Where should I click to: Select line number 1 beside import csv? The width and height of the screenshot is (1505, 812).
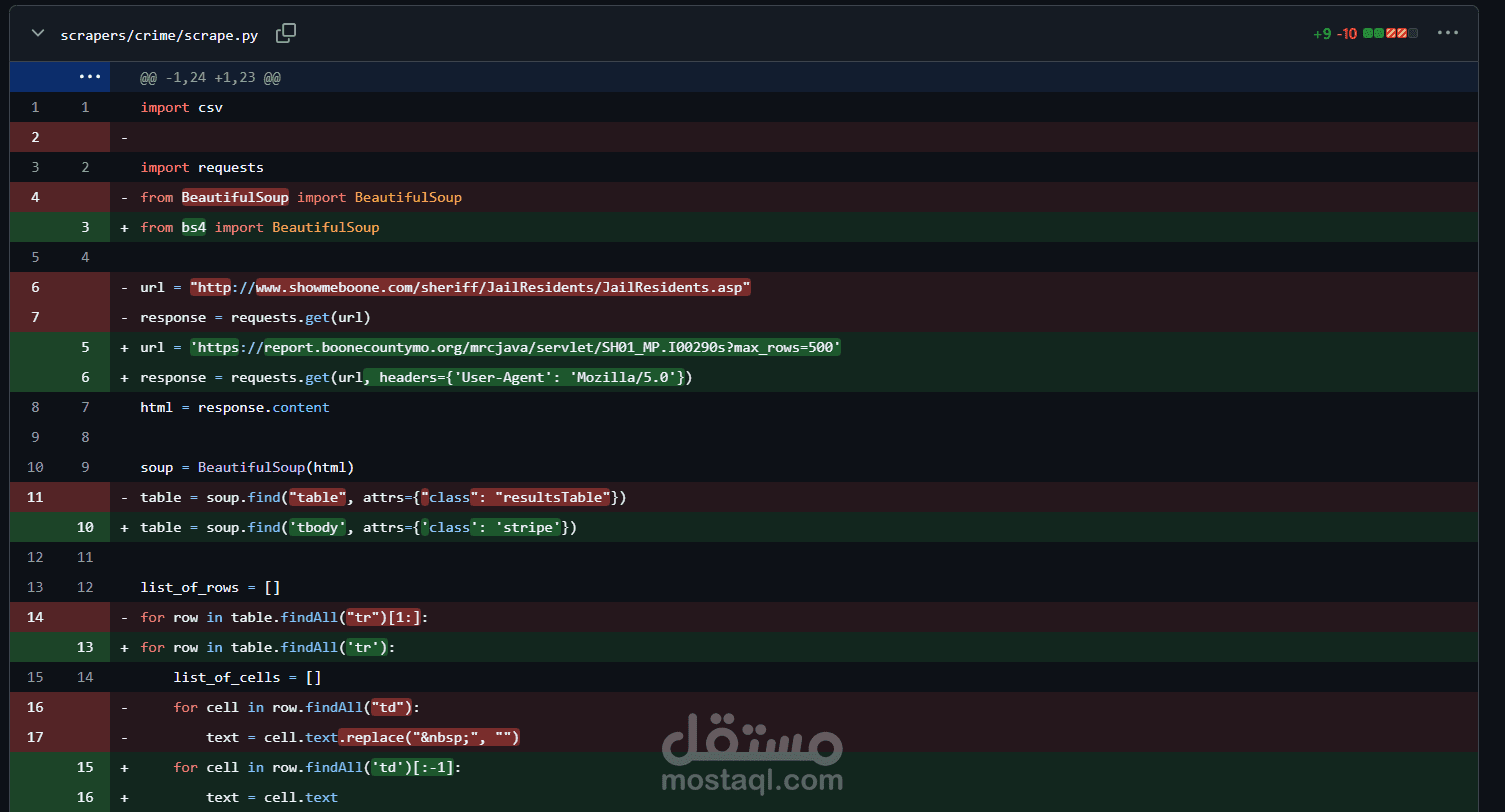(x=35, y=107)
